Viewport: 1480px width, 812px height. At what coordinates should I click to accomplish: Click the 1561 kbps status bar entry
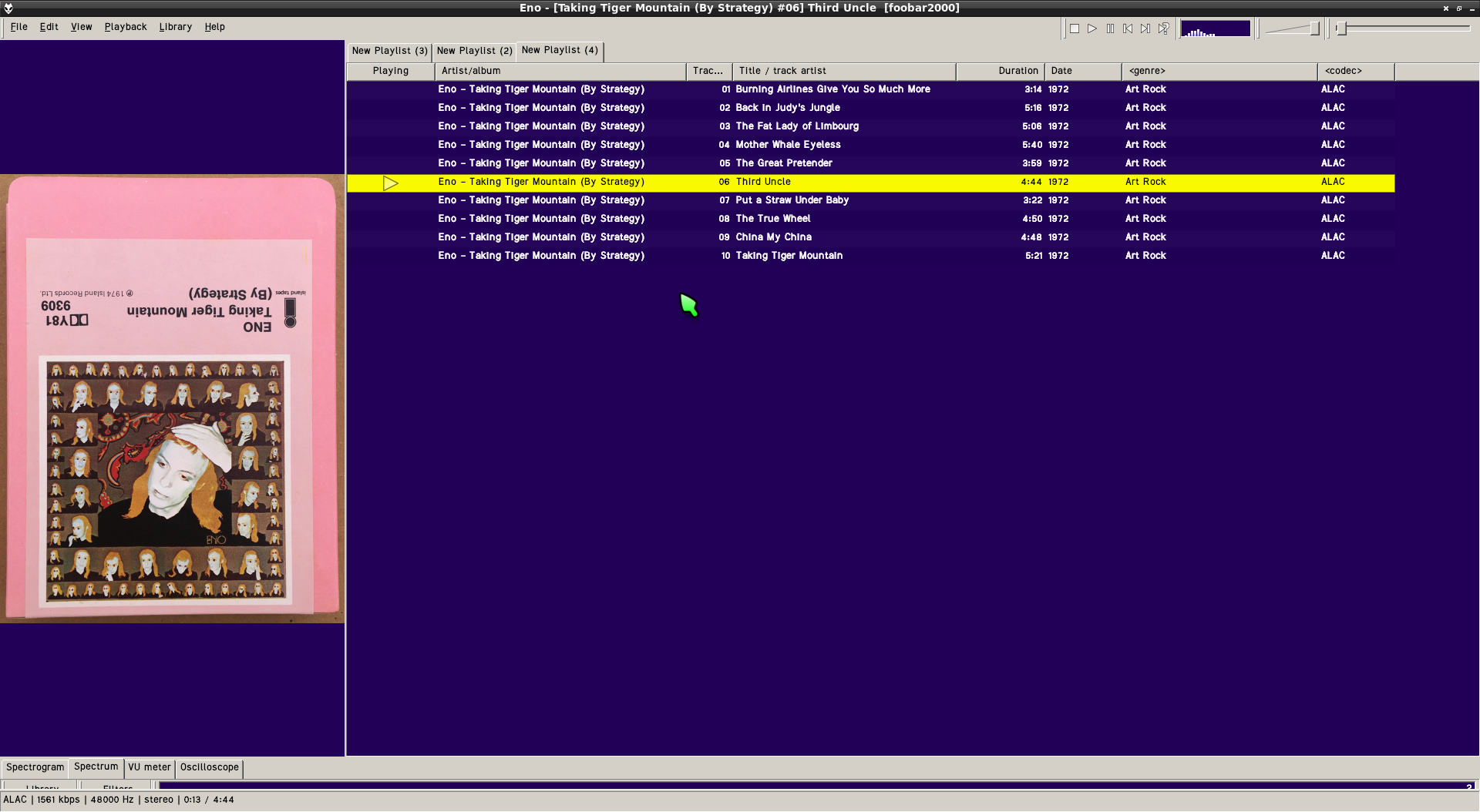click(59, 800)
